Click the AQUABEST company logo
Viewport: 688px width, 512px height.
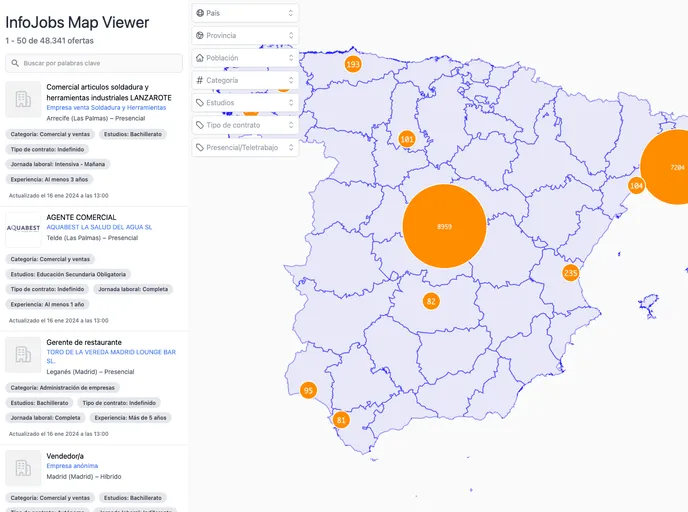point(23,228)
